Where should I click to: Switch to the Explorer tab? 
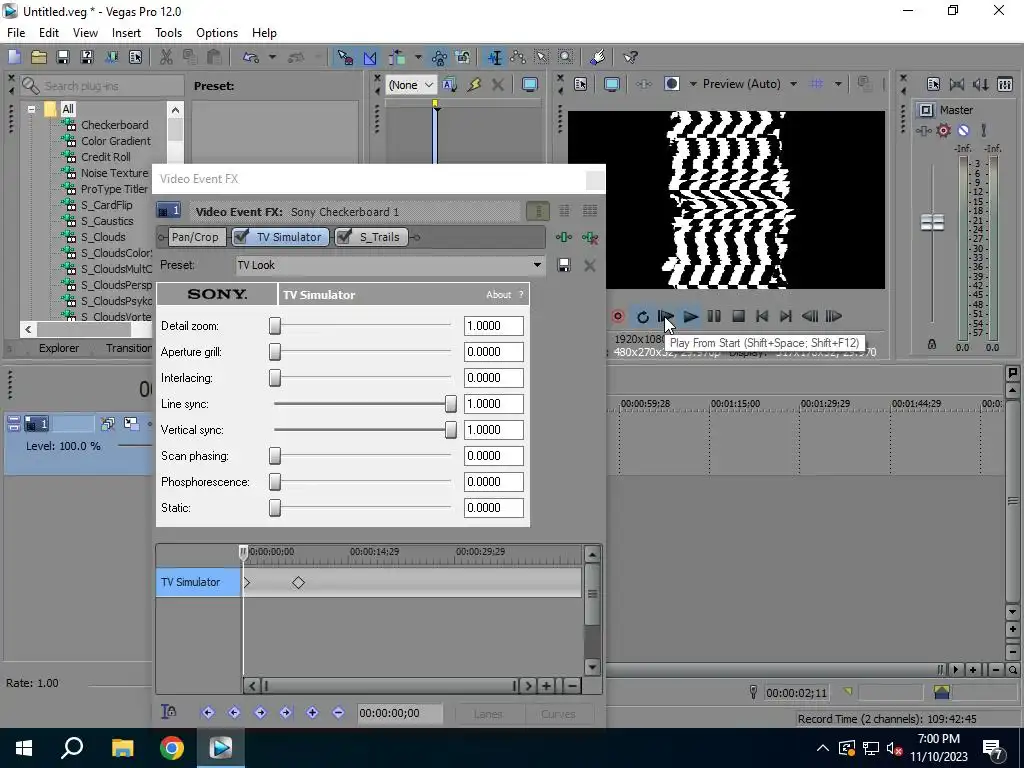[59, 348]
